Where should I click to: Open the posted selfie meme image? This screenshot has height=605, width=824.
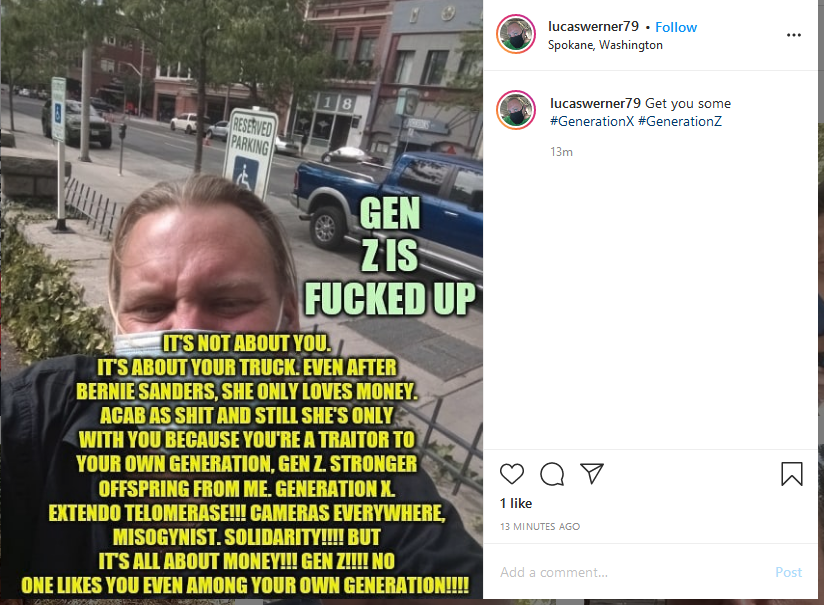(242, 300)
